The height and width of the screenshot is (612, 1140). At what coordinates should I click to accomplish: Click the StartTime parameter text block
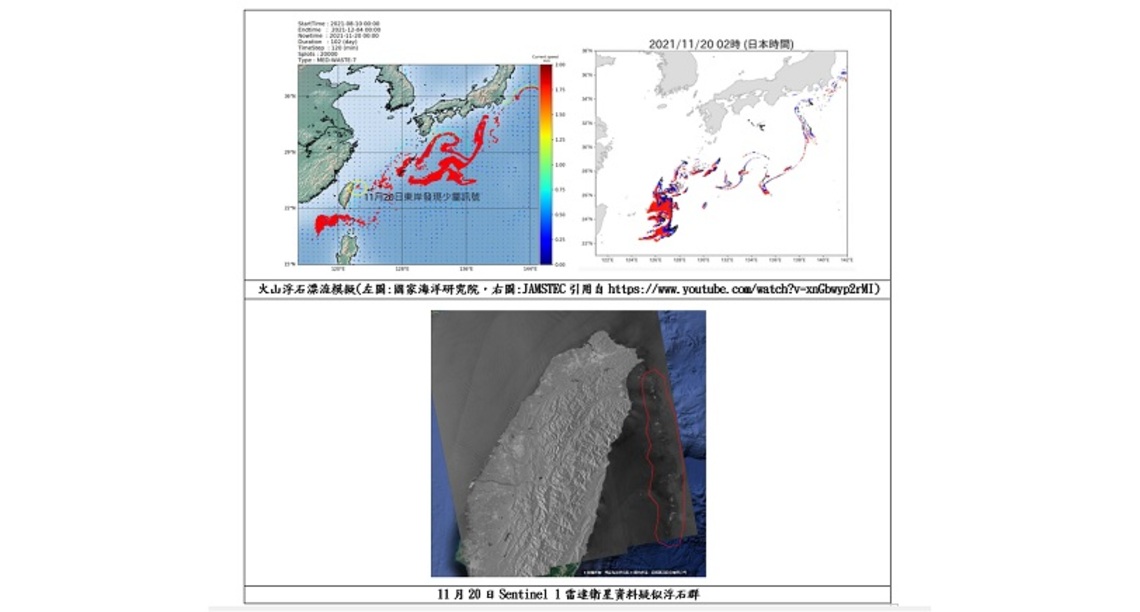(338, 42)
